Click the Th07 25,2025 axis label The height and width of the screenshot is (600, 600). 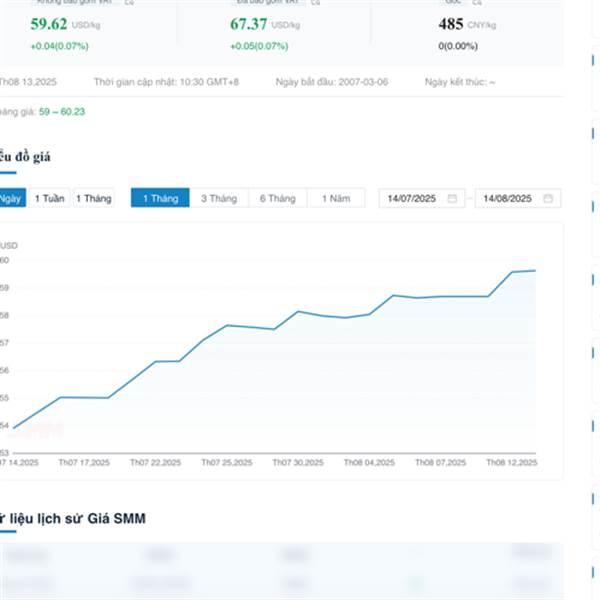227,463
